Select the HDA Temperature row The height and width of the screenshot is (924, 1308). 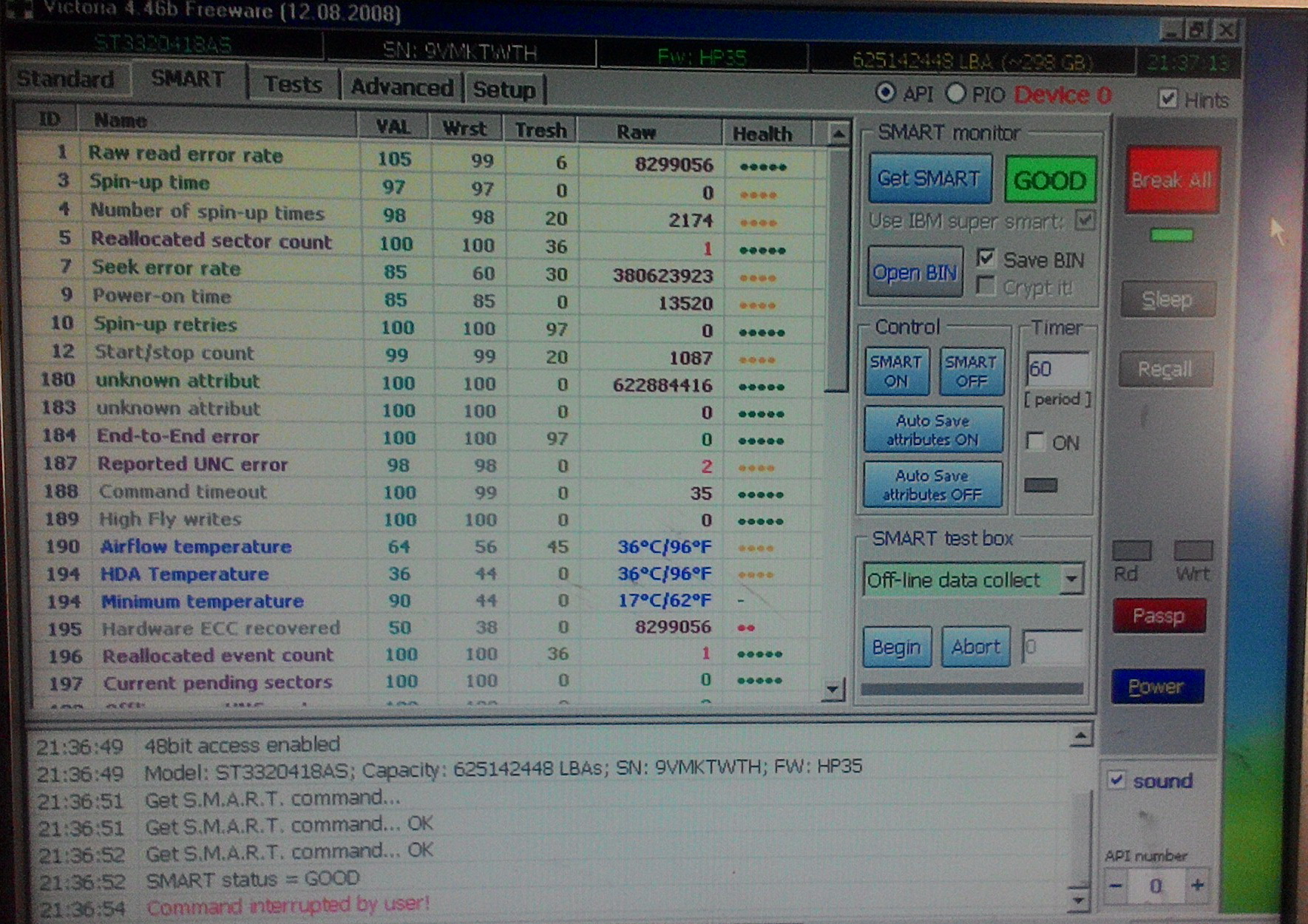(425, 574)
